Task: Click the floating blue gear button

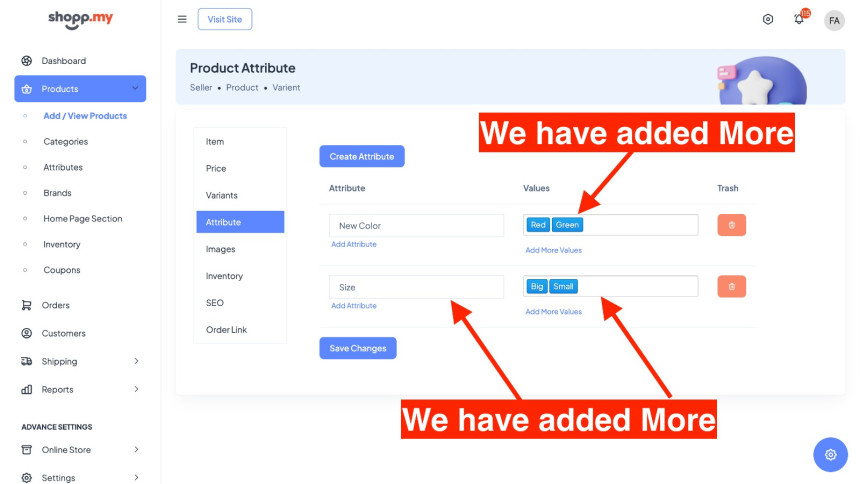Action: 830,454
